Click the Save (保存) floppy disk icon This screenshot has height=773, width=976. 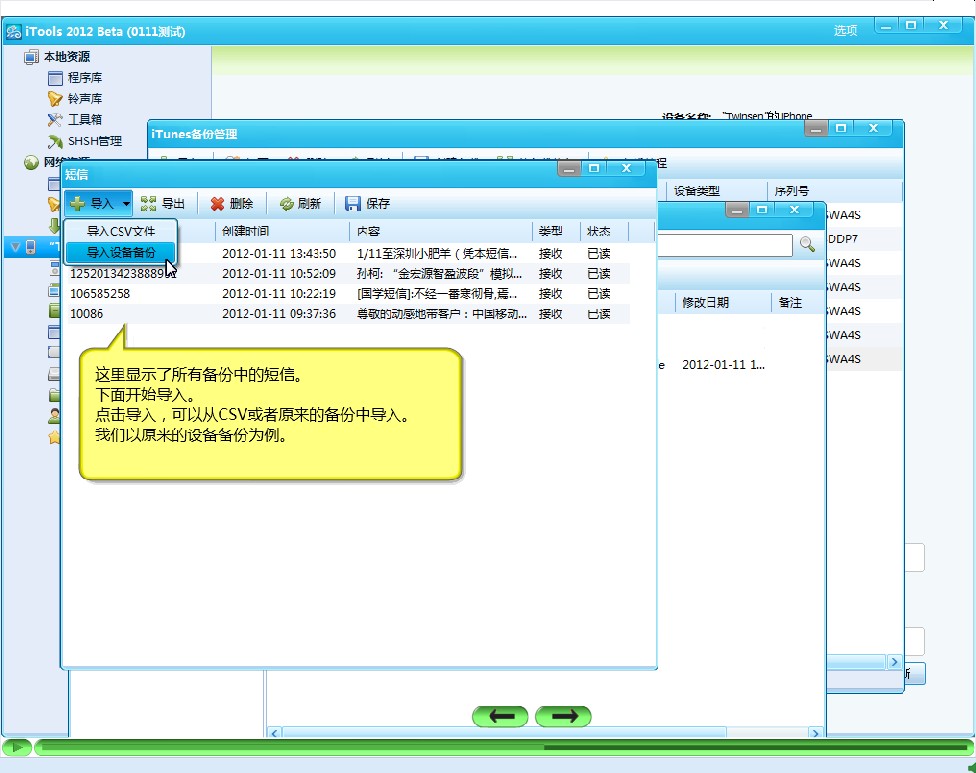(x=353, y=204)
